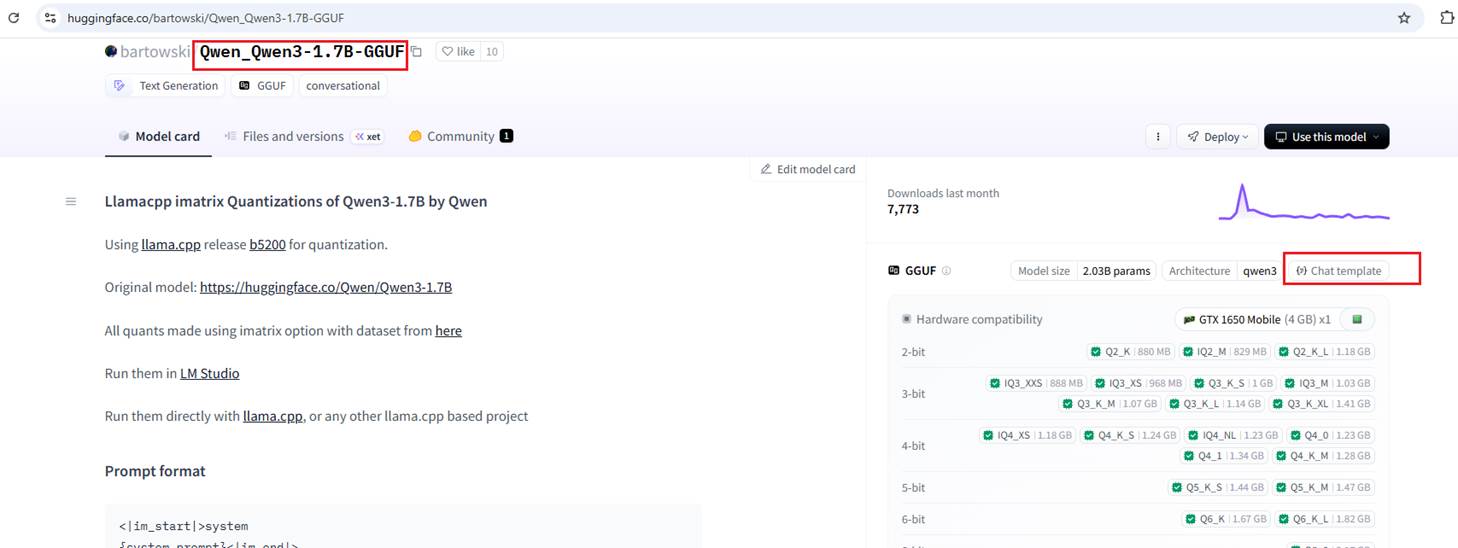The height and width of the screenshot is (548, 1458).
Task: Reload the page with the browser refresh icon
Action: coord(14,18)
